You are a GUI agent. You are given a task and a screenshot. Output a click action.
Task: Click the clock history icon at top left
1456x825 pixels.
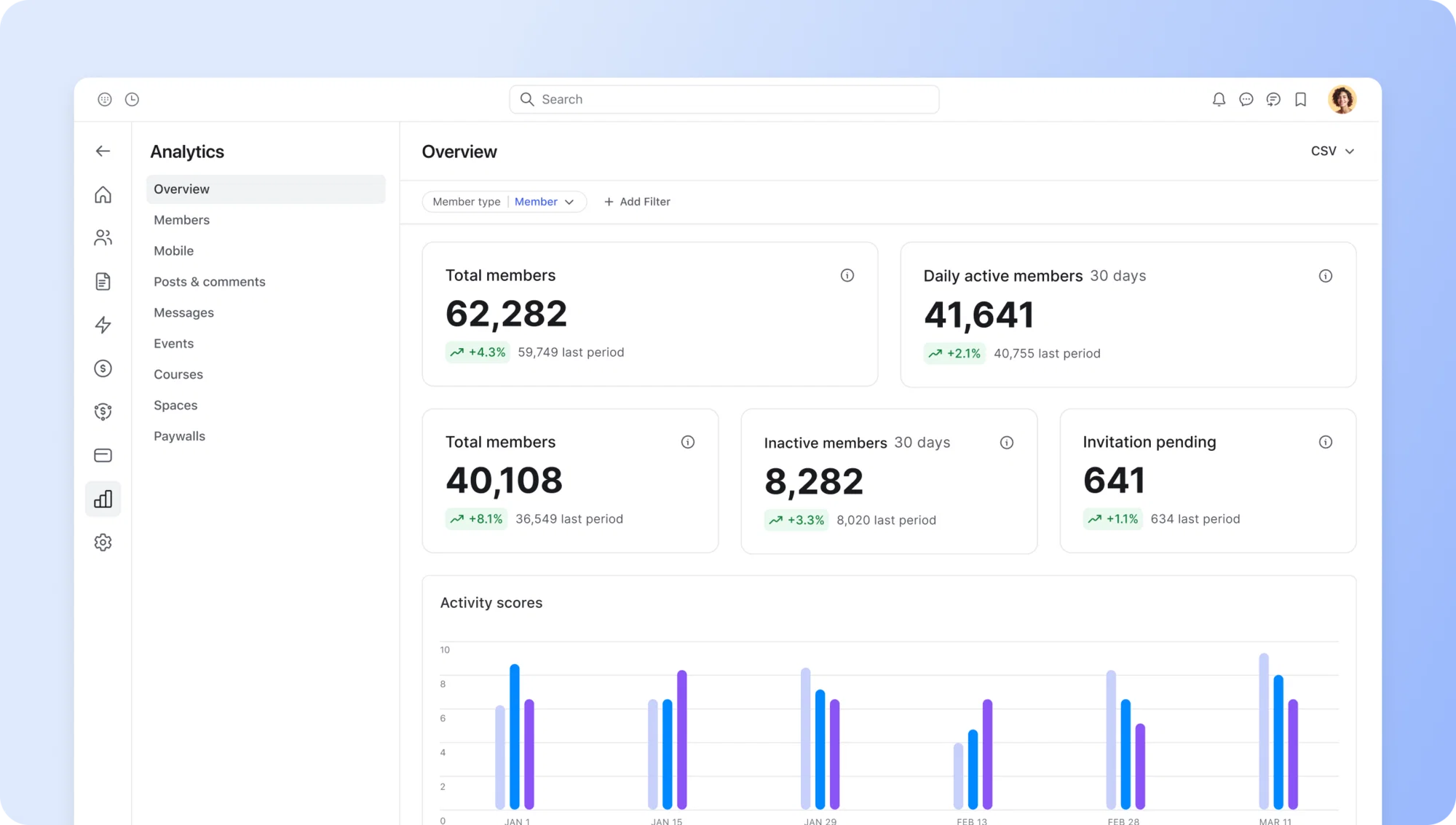tap(132, 99)
